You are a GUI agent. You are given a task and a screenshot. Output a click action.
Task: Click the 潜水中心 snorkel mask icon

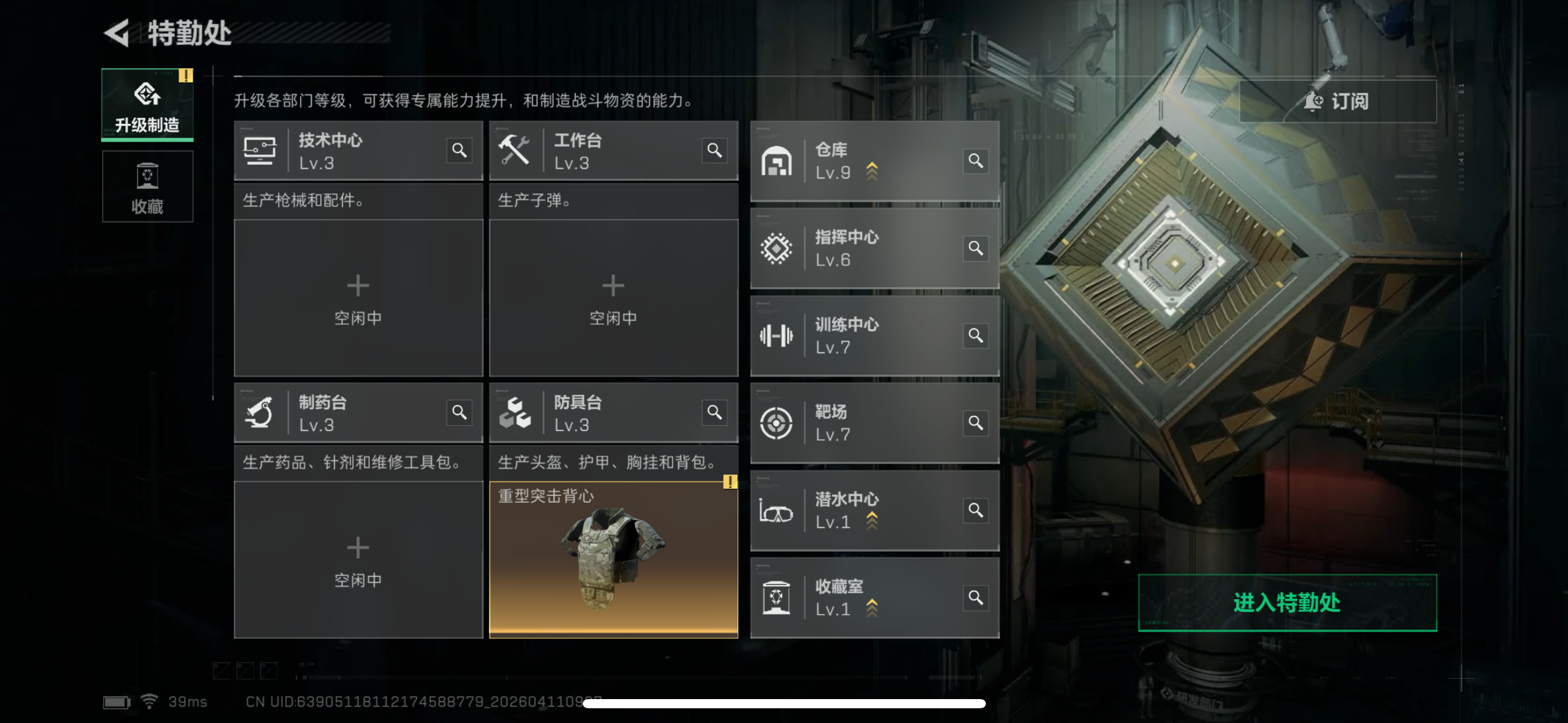point(777,511)
